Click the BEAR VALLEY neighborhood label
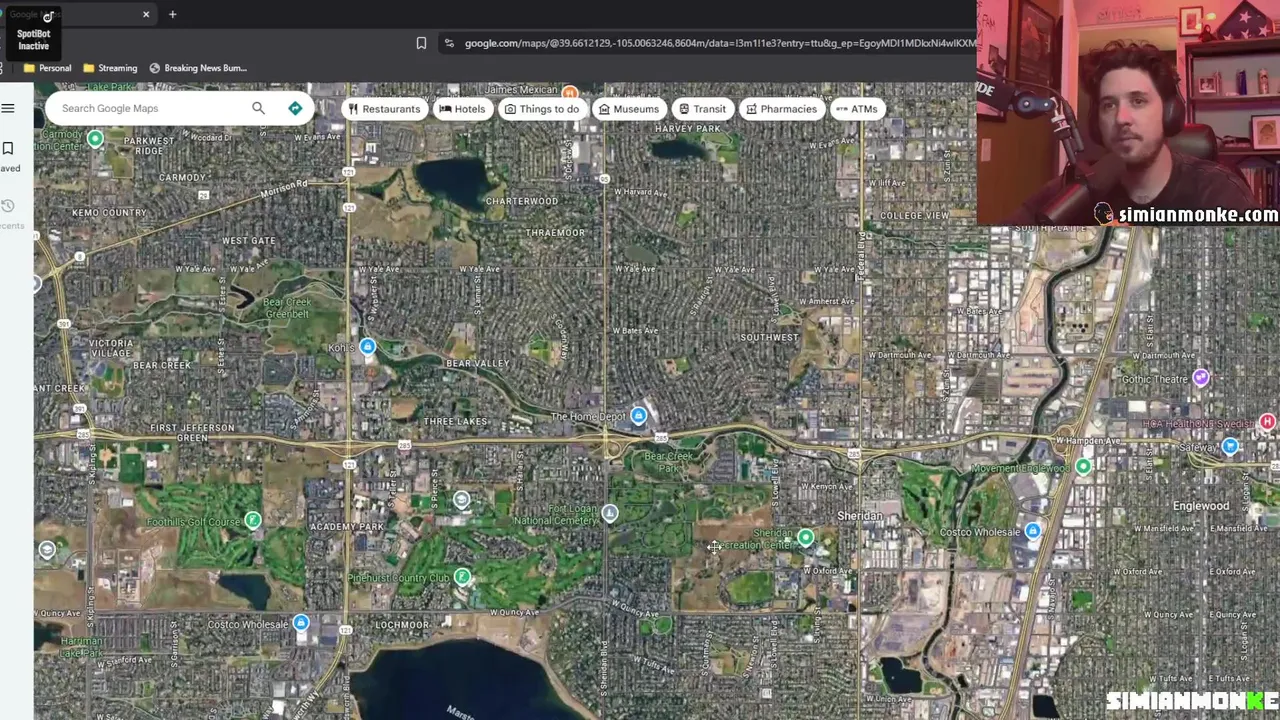The height and width of the screenshot is (720, 1280). pyautogui.click(x=478, y=363)
